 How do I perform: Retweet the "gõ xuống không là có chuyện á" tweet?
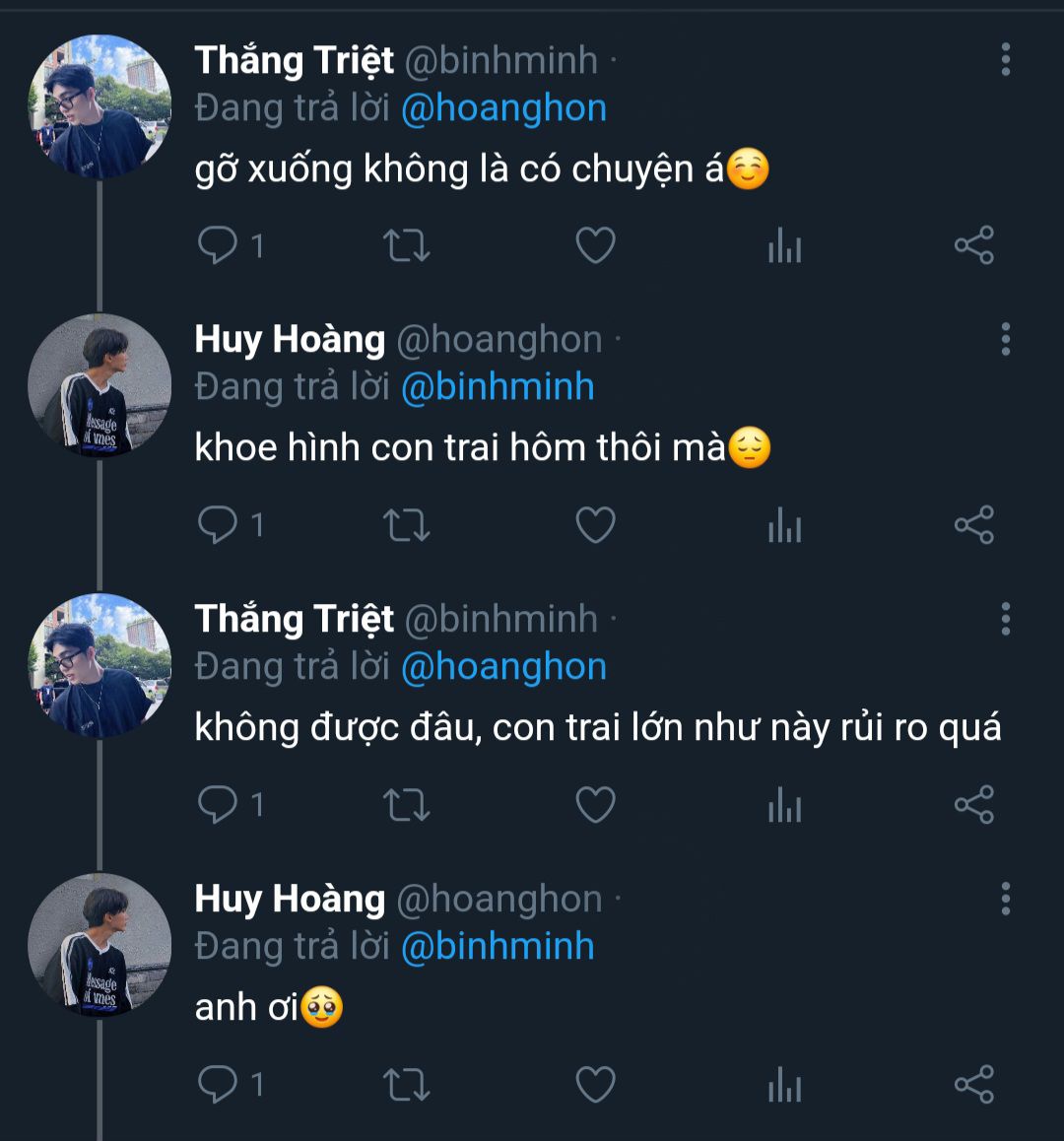[x=406, y=245]
